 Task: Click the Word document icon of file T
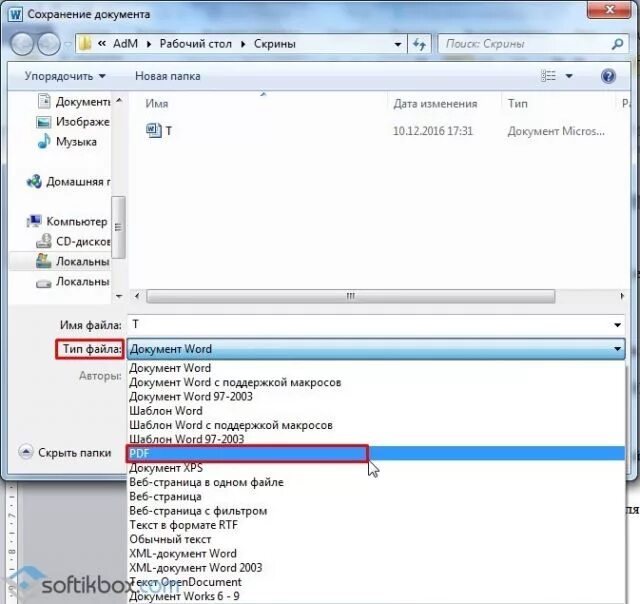(153, 131)
